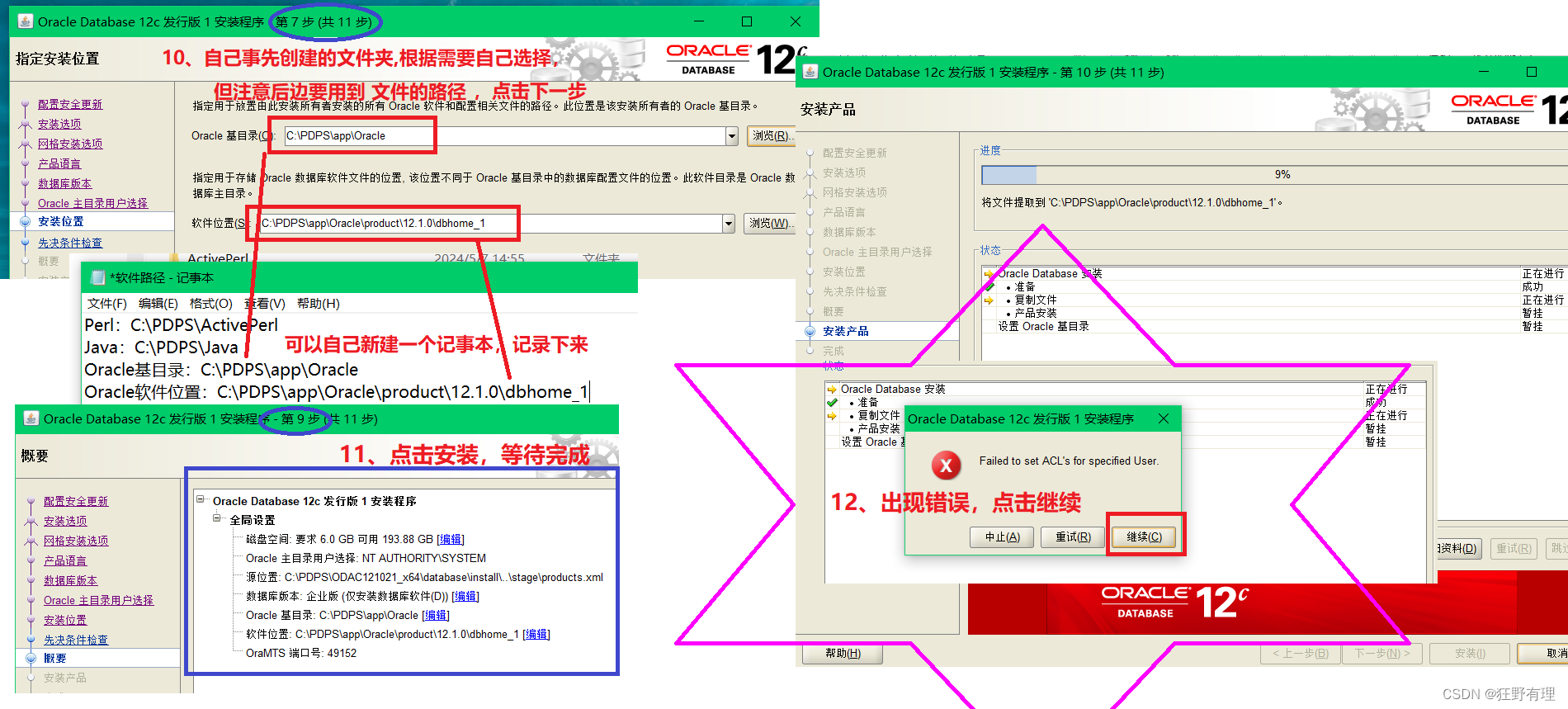Viewport: 1568px width, 709px height.
Task: Click [编辑] link next to 数据库版本 企业版
Action: [x=465, y=596]
